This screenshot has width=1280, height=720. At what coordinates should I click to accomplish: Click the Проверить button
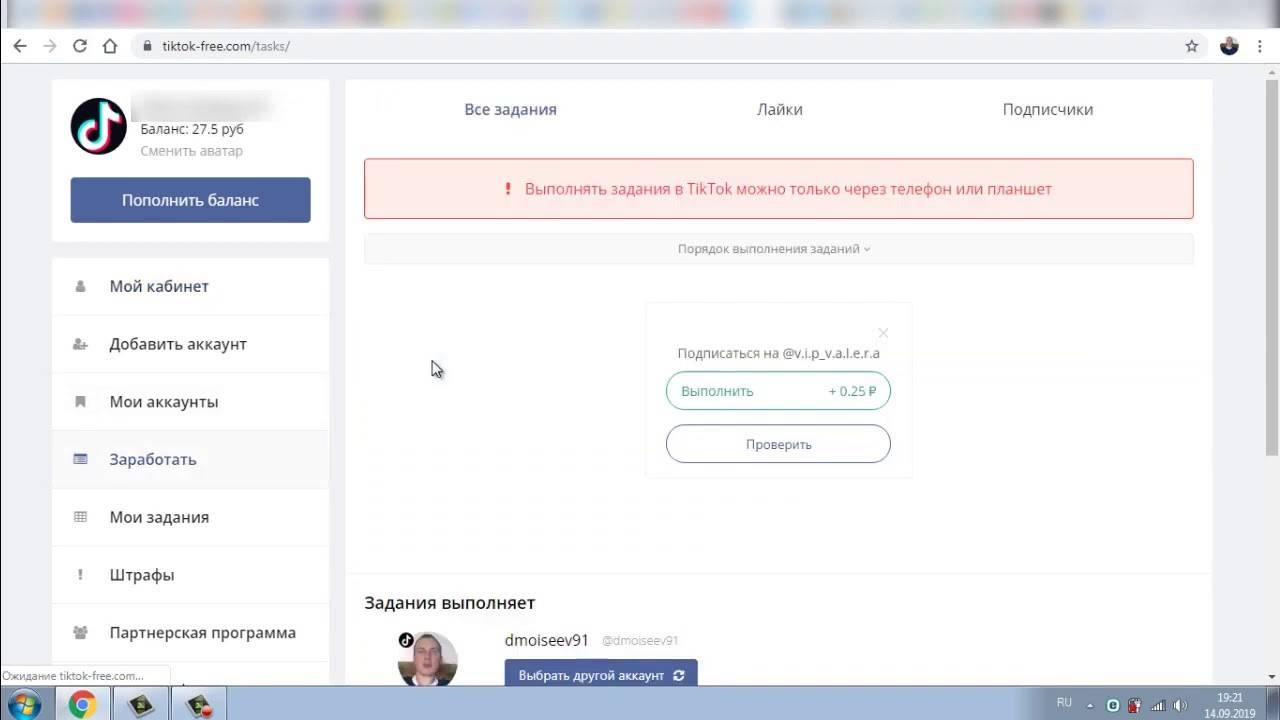tap(778, 444)
